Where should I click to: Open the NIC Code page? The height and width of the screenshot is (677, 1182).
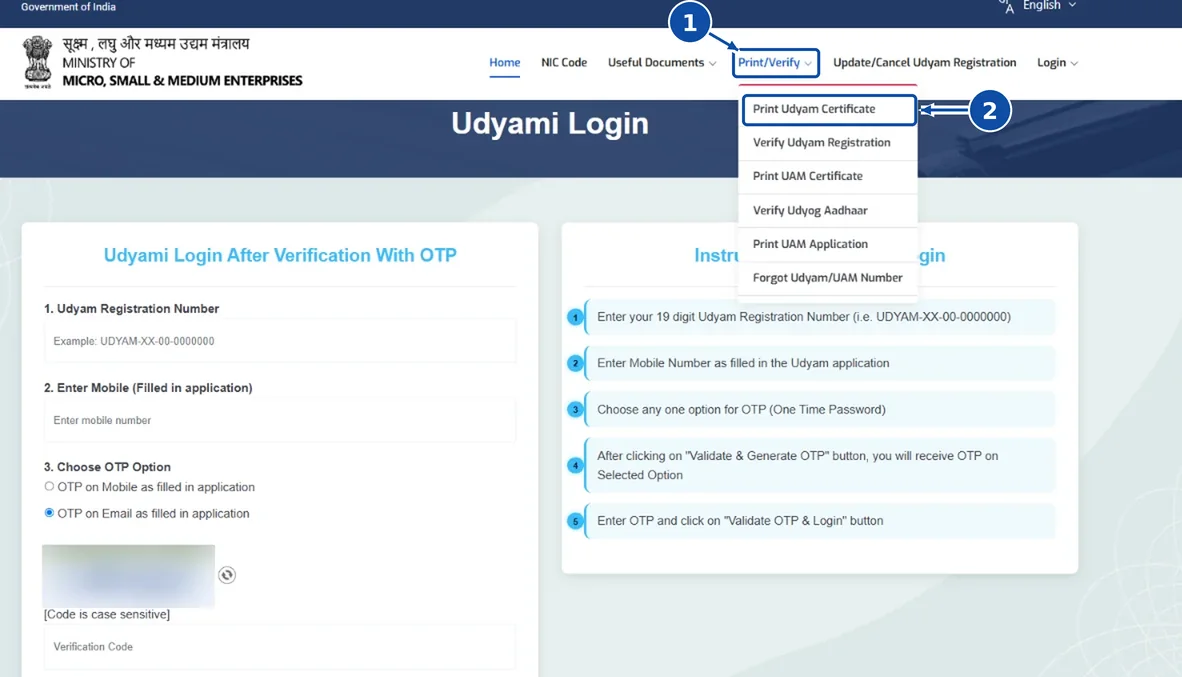[x=564, y=63]
